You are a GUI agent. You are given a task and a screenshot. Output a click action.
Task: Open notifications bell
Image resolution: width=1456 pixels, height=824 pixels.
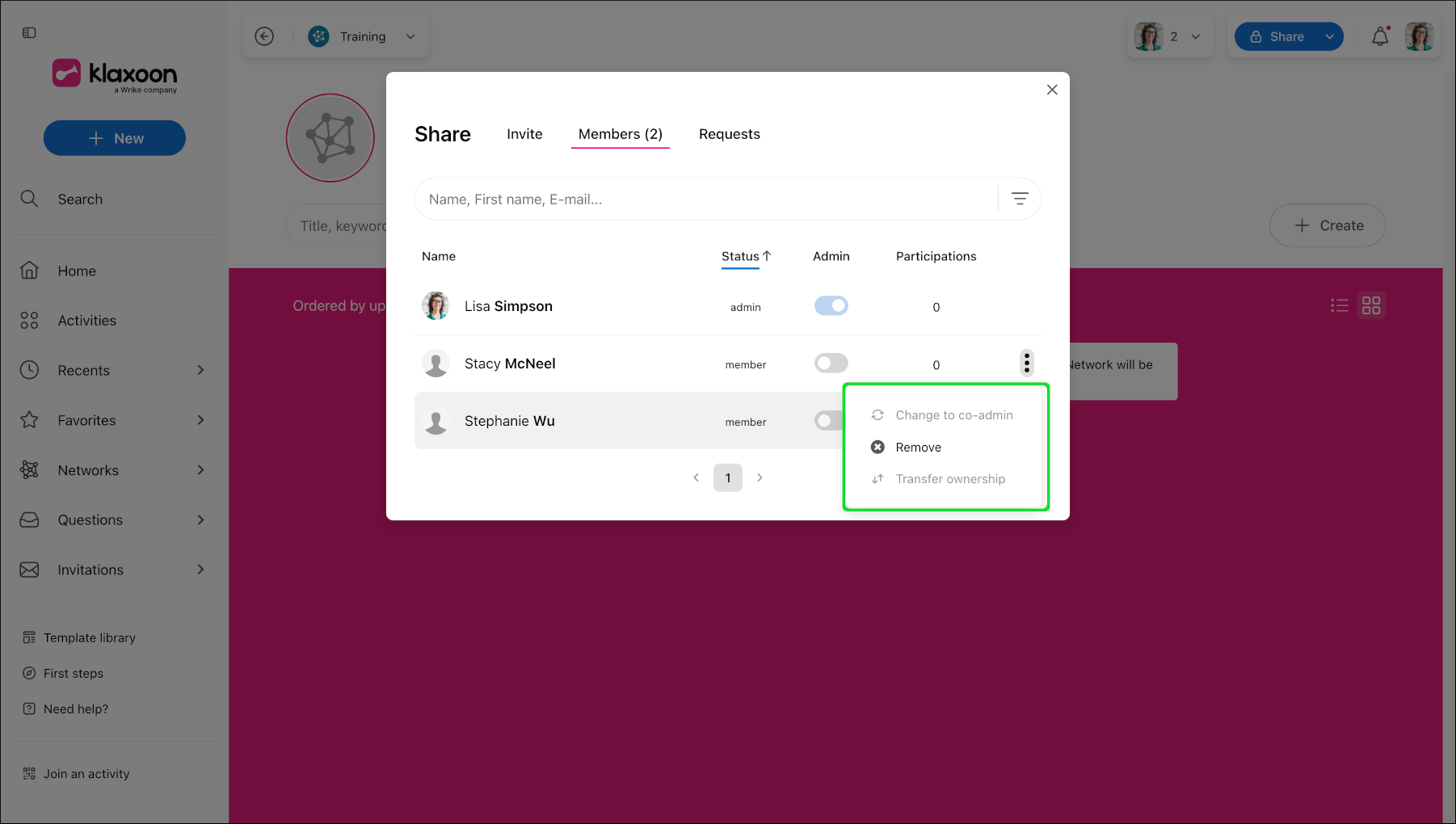tap(1380, 36)
